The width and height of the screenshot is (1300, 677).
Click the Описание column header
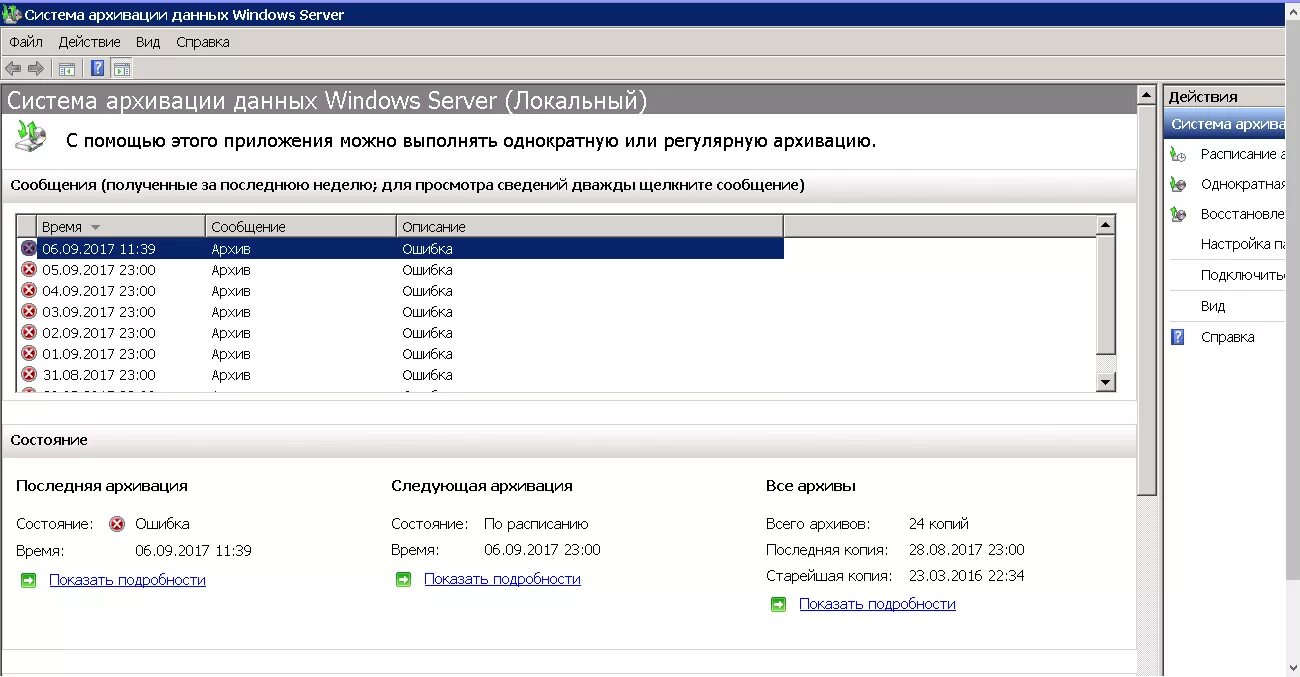coord(590,226)
